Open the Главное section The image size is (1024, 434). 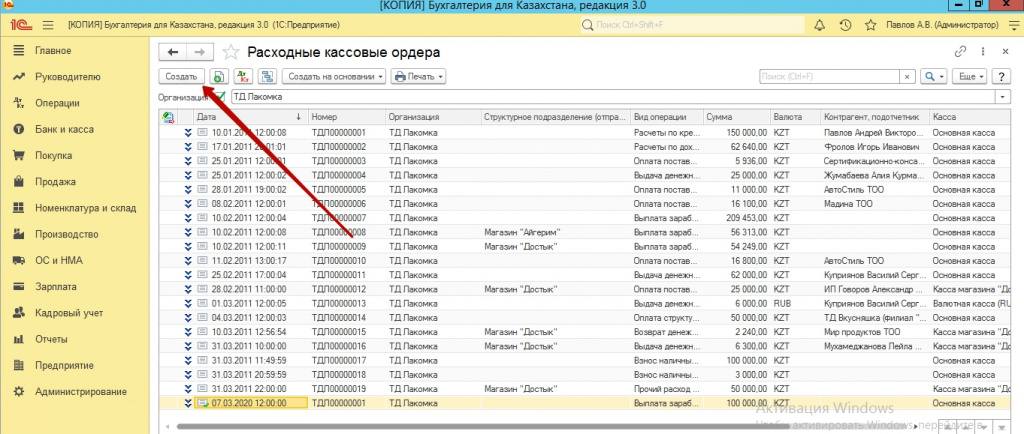tap(54, 50)
